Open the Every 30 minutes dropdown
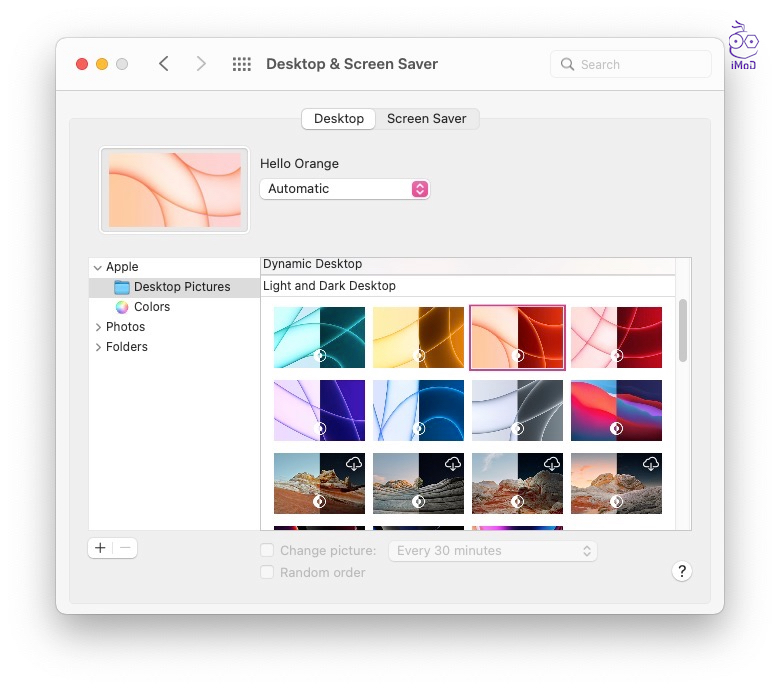780x688 pixels. 492,551
